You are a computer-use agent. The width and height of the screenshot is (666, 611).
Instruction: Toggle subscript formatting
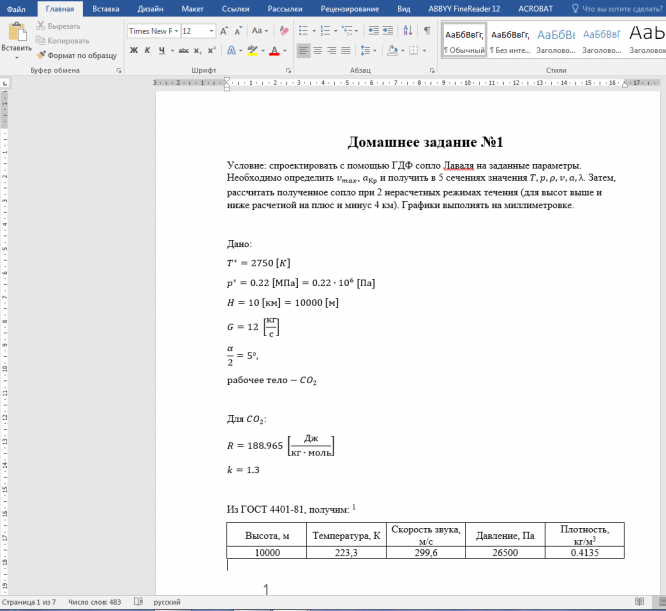(198, 51)
